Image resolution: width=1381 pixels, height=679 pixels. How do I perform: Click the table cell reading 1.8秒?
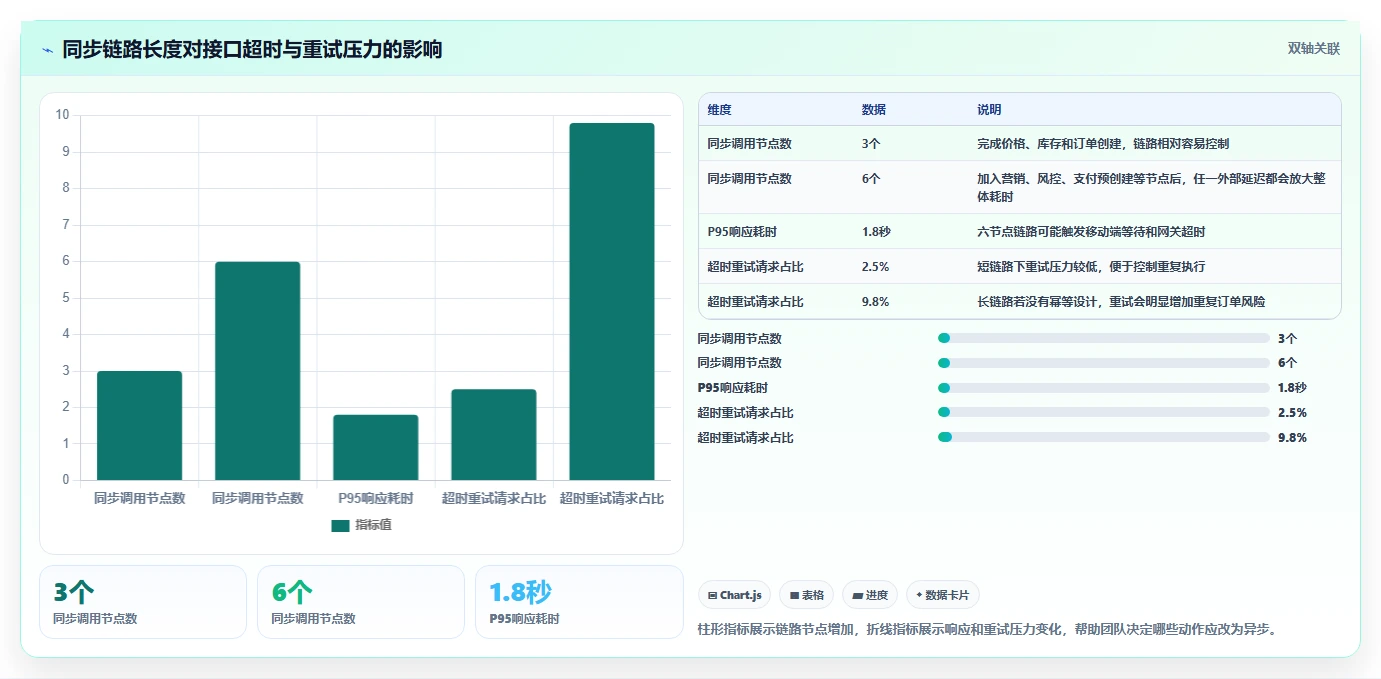point(876,231)
